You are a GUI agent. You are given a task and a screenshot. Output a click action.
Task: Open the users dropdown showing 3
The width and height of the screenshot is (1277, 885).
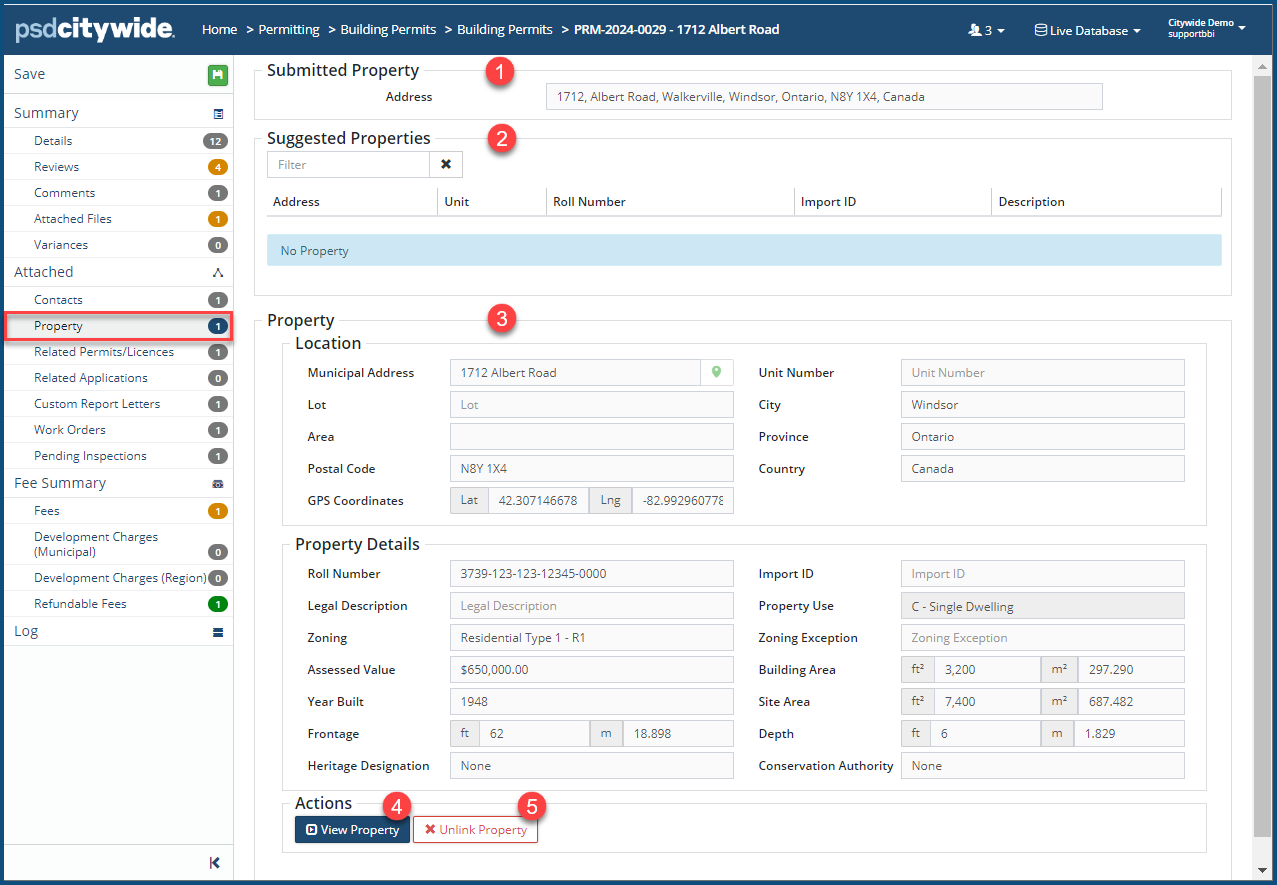click(x=986, y=30)
